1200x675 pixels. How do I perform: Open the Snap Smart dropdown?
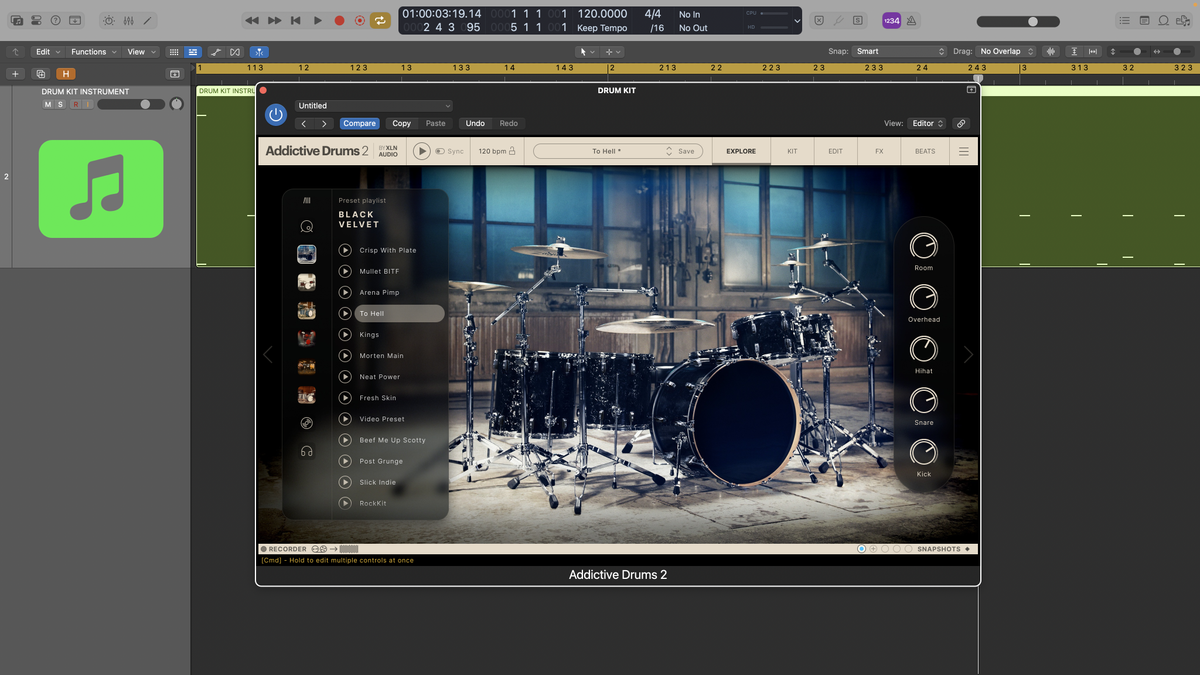point(899,51)
